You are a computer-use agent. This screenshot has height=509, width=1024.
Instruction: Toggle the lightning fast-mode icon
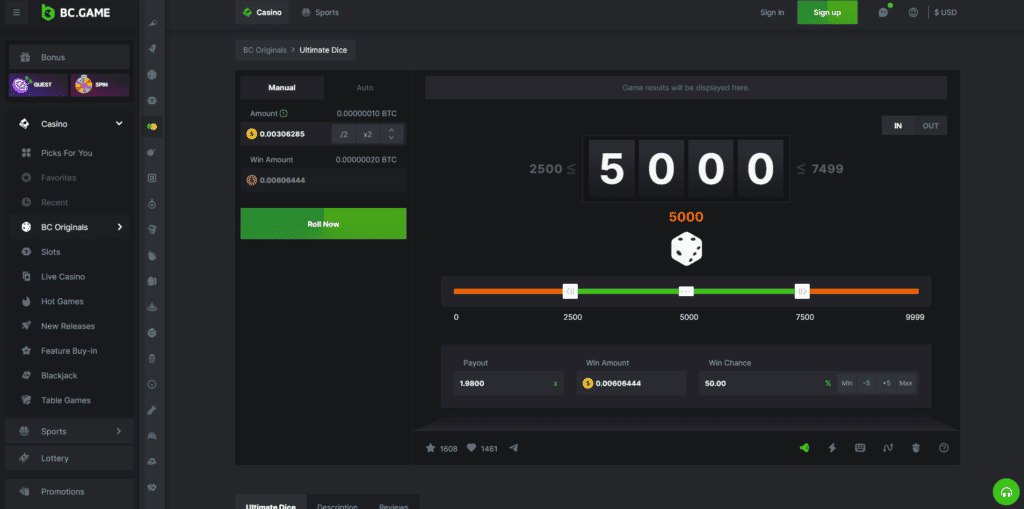[832, 448]
